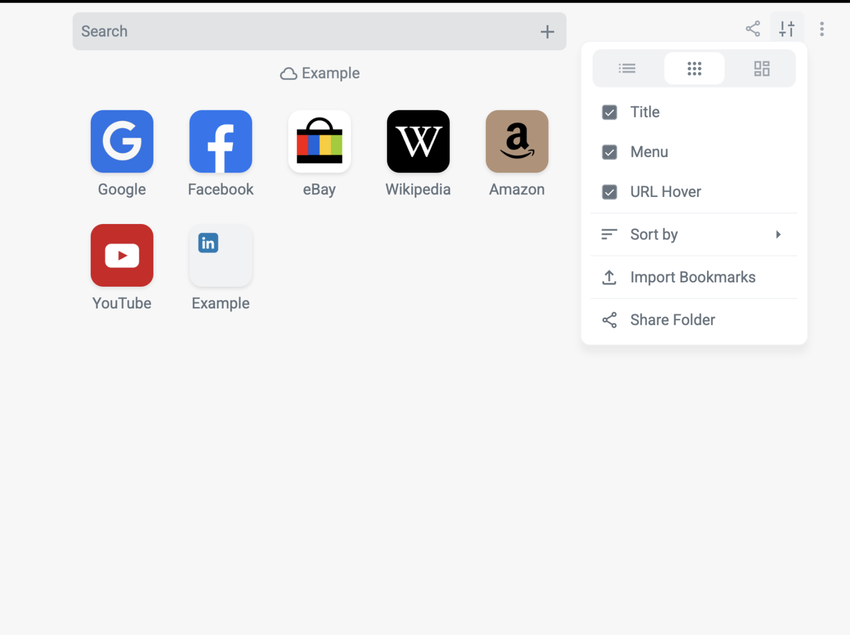Click the Title option label
The image size is (850, 635).
[x=645, y=112]
